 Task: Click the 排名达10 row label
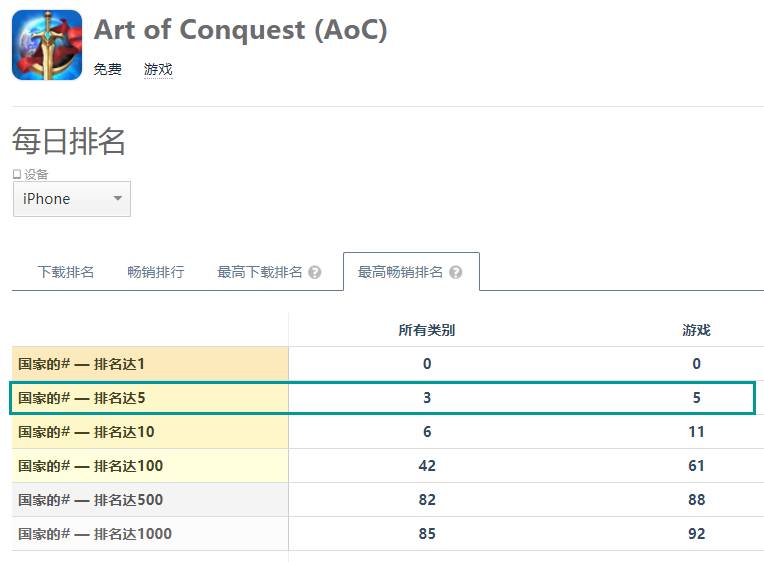[x=86, y=432]
